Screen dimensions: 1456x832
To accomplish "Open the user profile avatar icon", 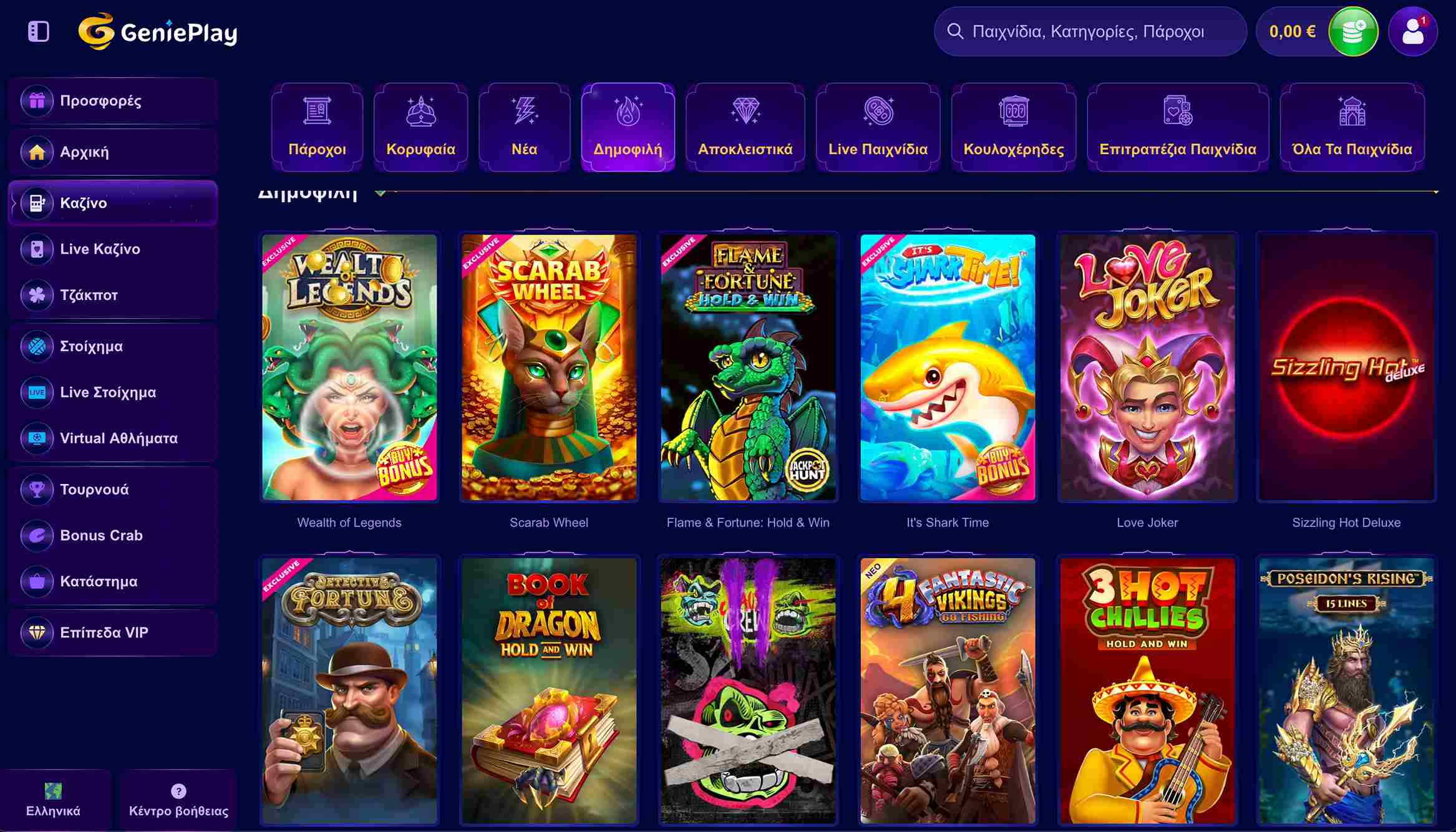I will 1413,32.
